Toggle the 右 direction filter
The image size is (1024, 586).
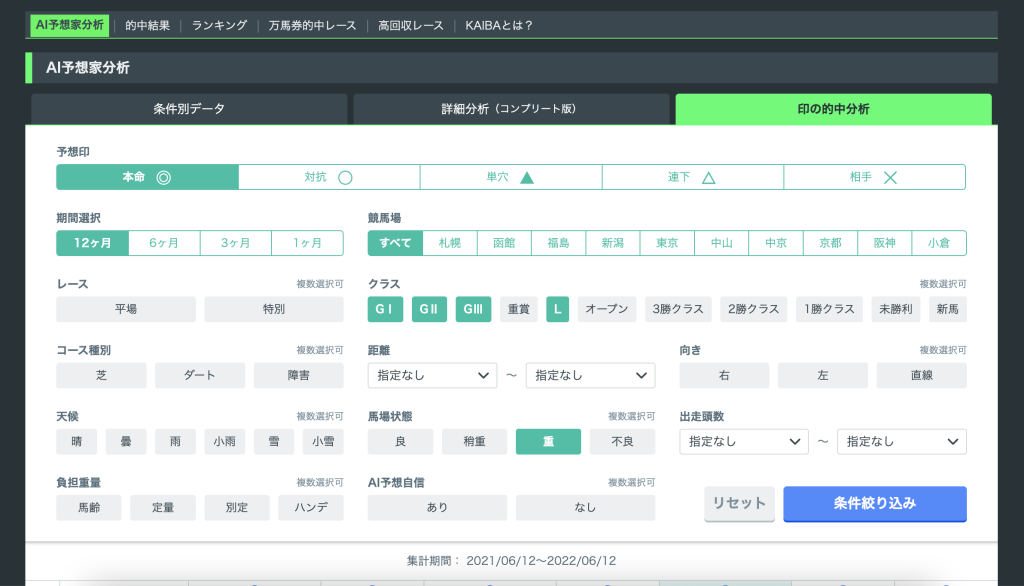724,376
